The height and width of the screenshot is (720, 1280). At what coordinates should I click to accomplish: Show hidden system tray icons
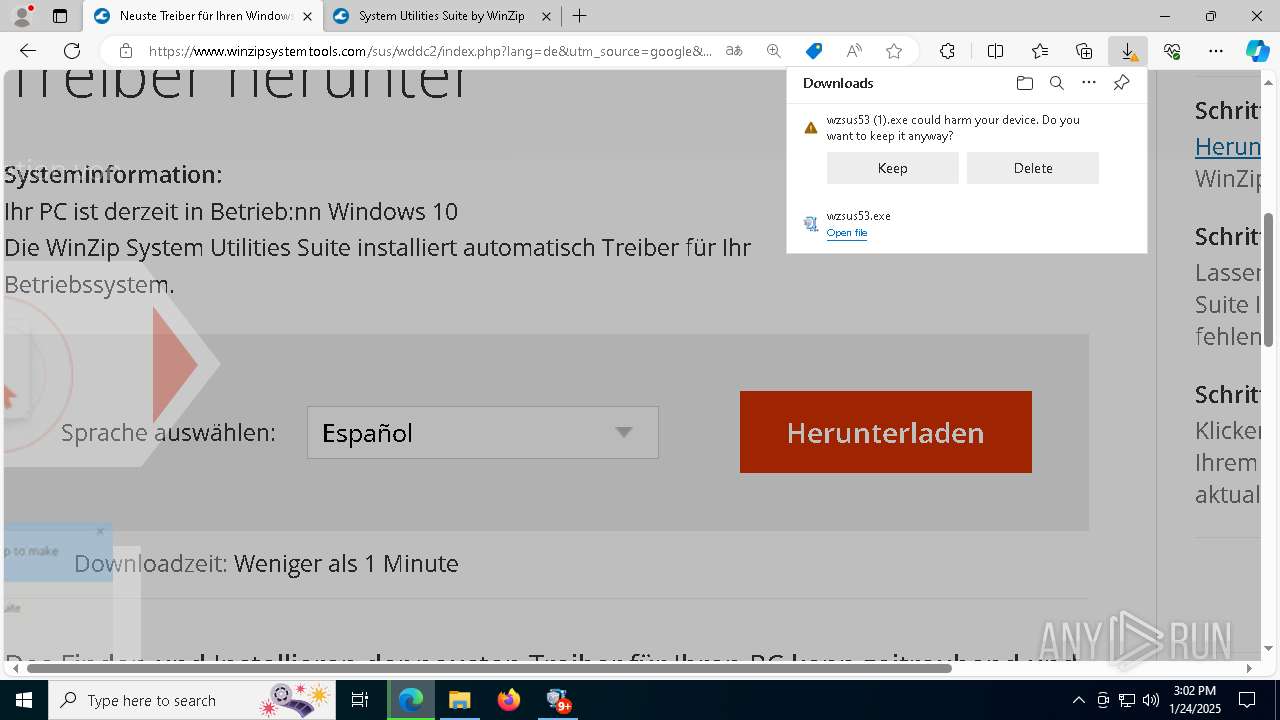(x=1078, y=700)
